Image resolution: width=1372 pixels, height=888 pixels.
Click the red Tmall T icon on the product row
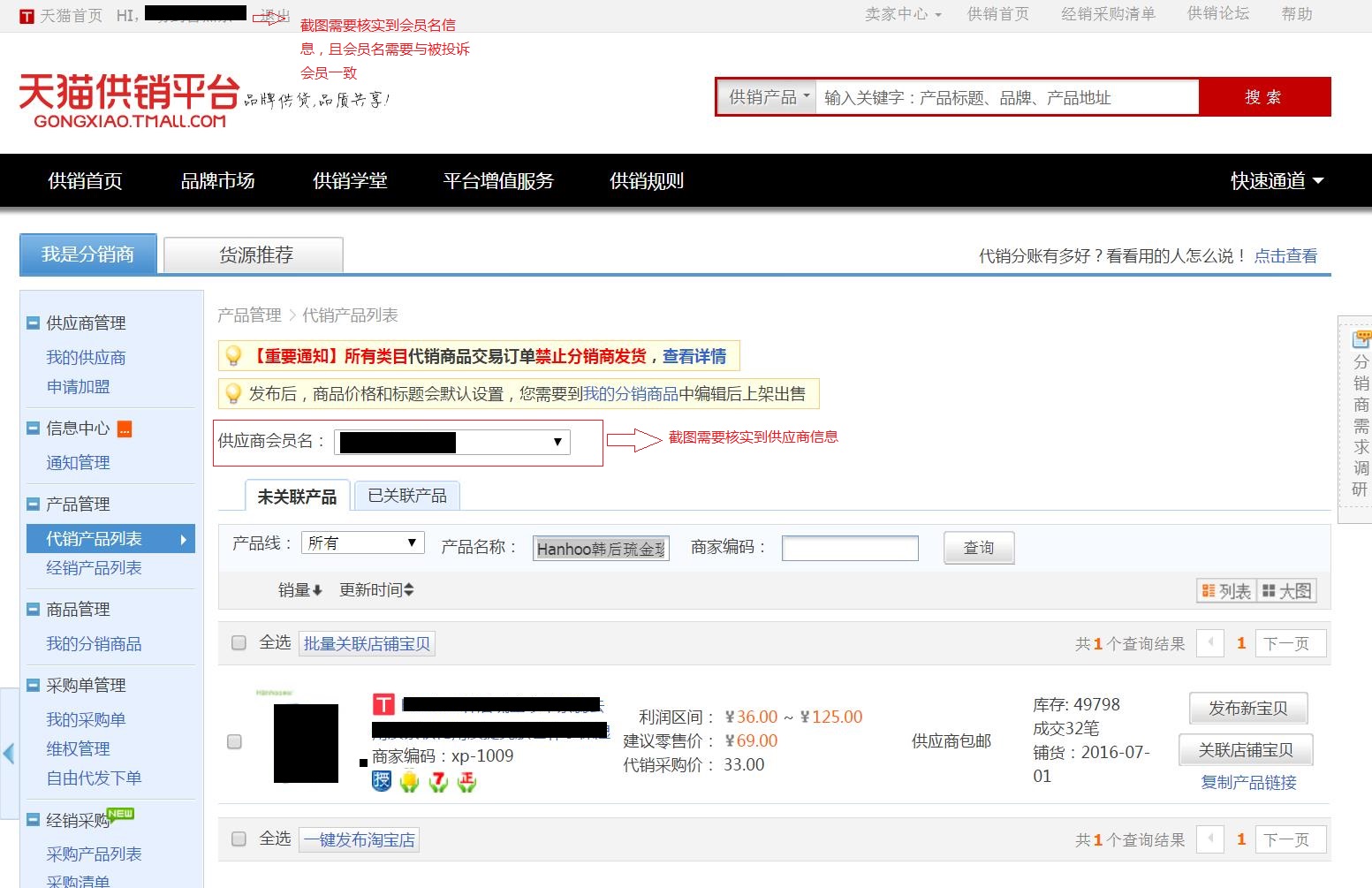pos(383,704)
